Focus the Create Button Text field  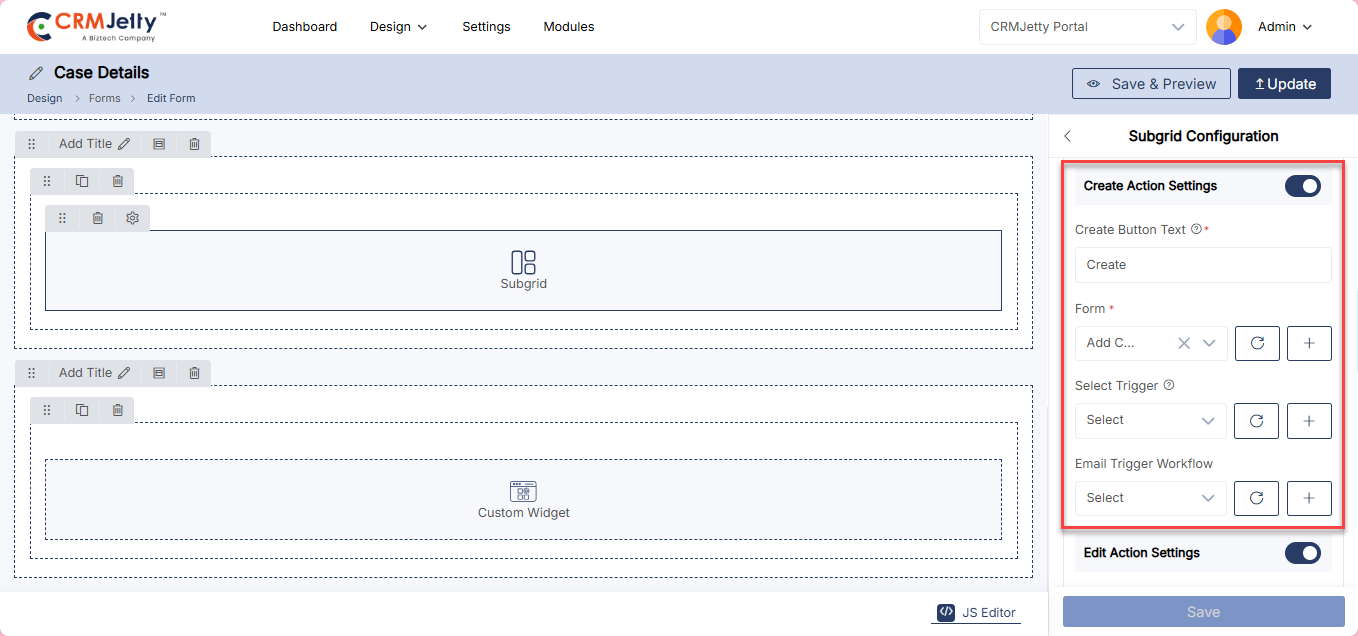1202,265
